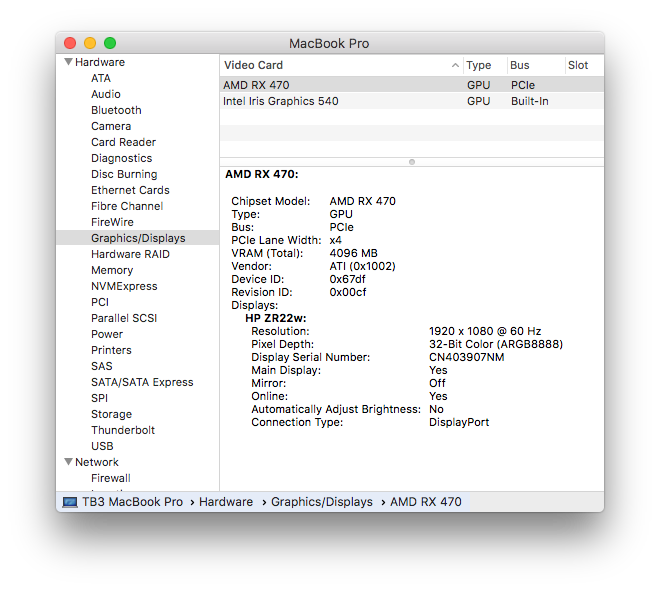The height and width of the screenshot is (592, 660).
Task: Open Hardware RAID entry
Action: (x=130, y=254)
